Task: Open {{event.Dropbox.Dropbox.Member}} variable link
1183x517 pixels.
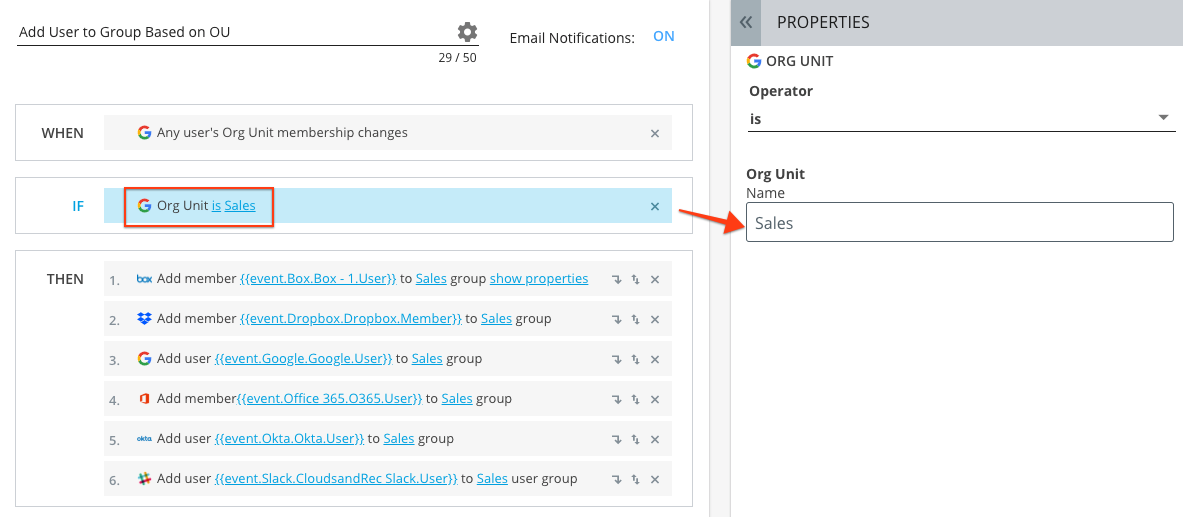Action: [x=351, y=319]
